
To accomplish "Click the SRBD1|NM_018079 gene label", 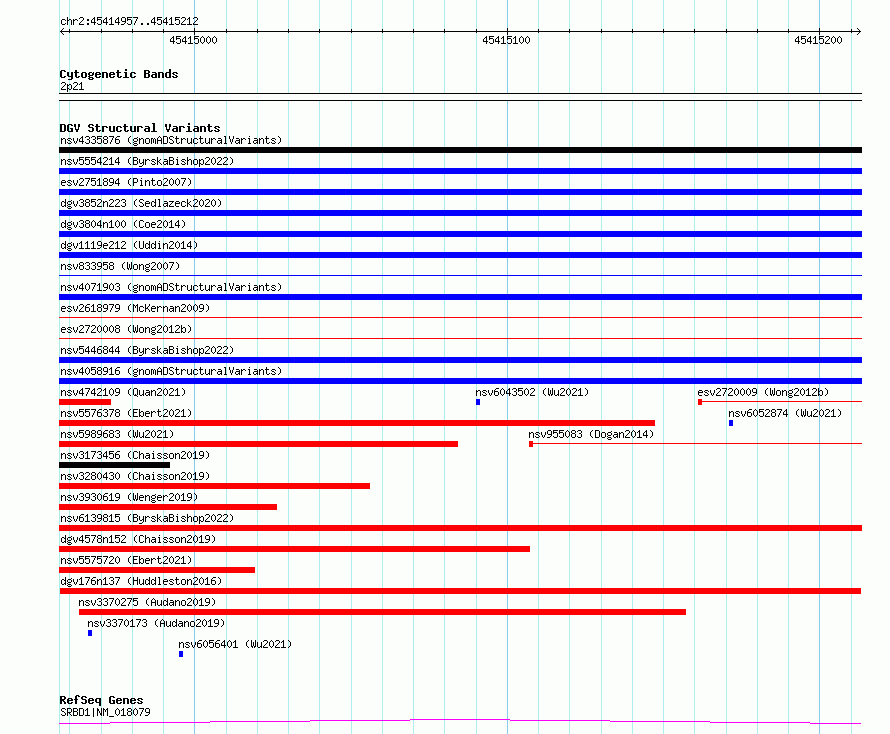I will coord(105,712).
